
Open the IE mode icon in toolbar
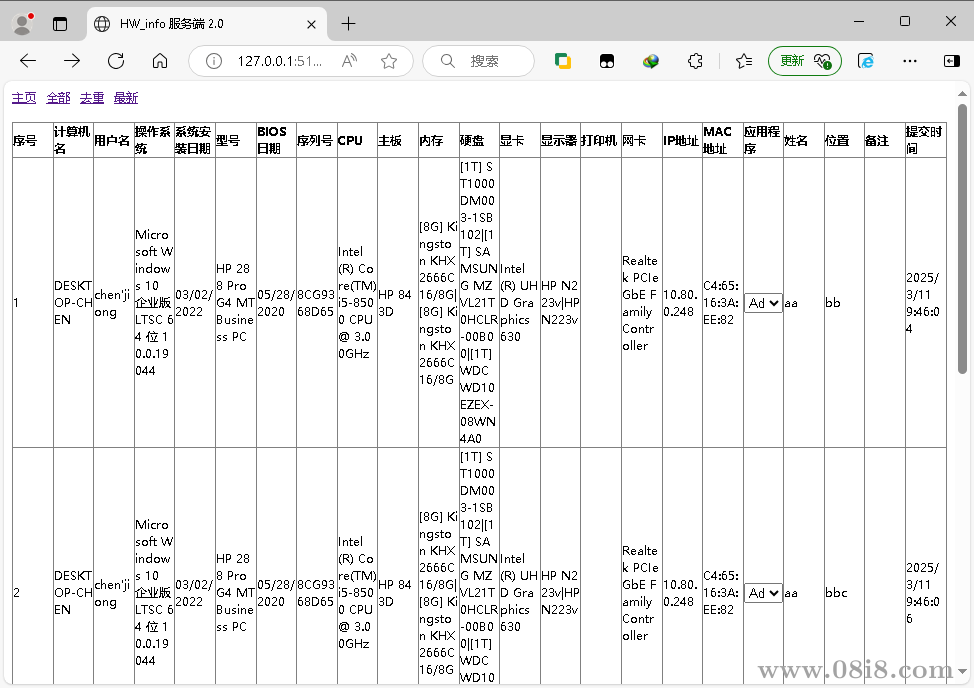click(866, 61)
